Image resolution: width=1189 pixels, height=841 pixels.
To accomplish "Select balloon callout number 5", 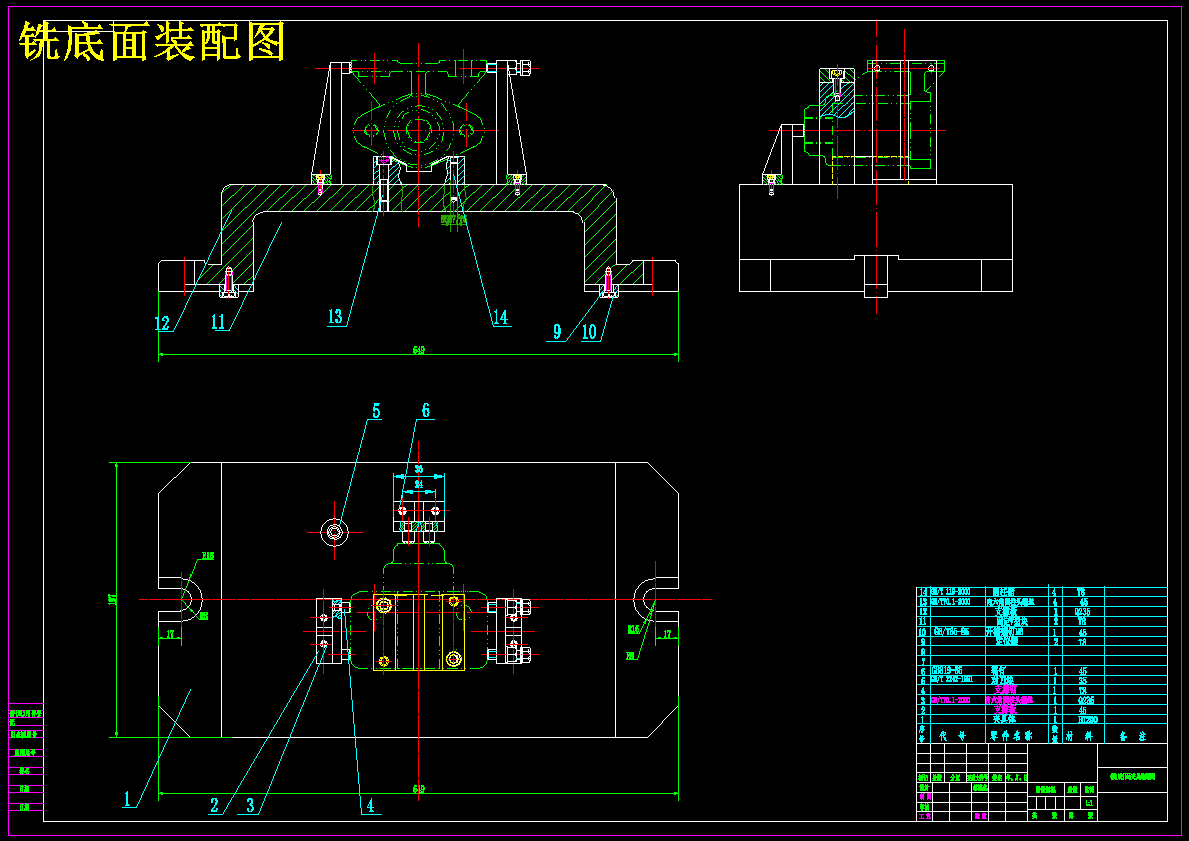I will (x=376, y=411).
